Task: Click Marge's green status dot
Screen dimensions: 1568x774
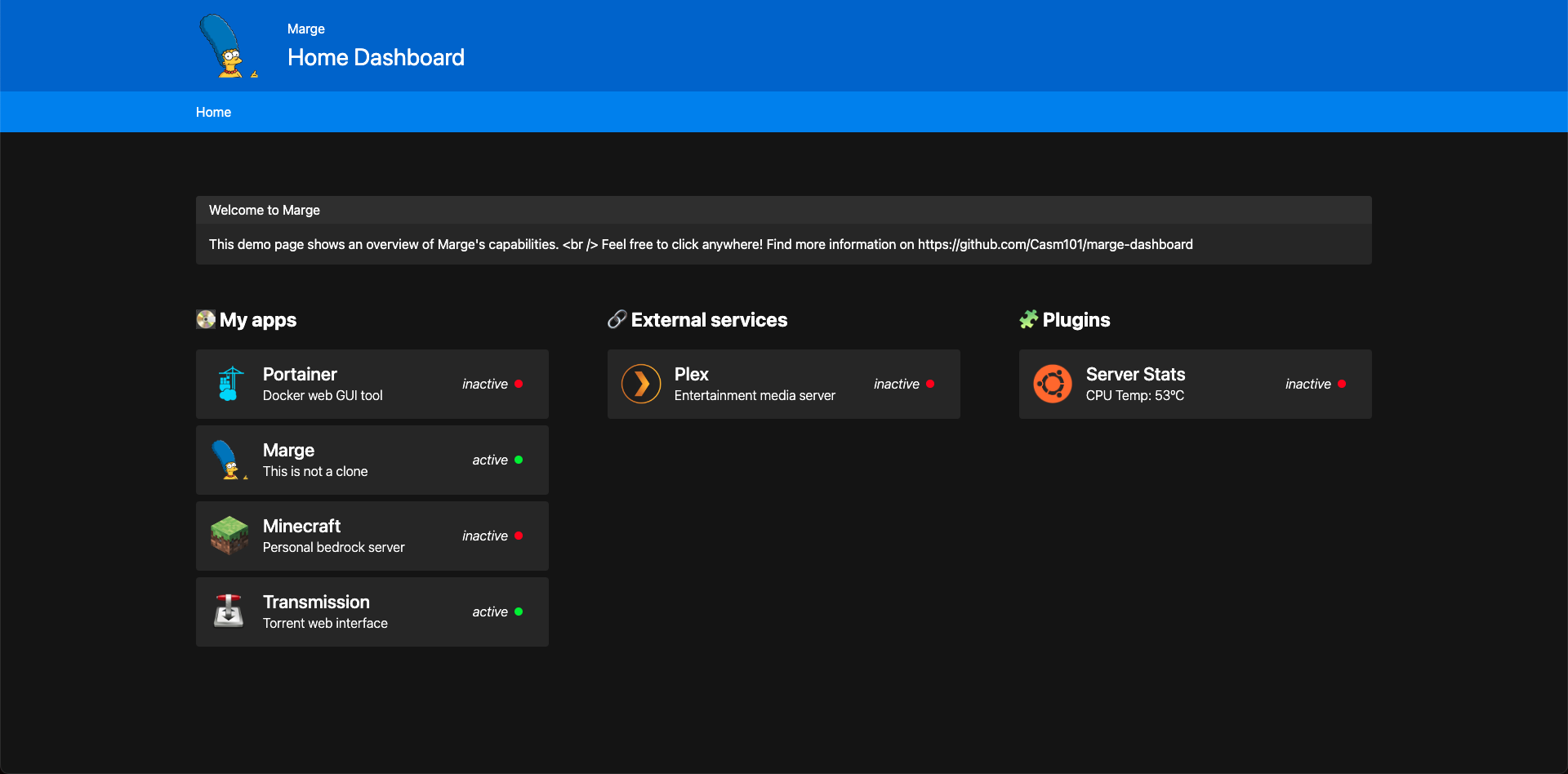Action: 519,460
